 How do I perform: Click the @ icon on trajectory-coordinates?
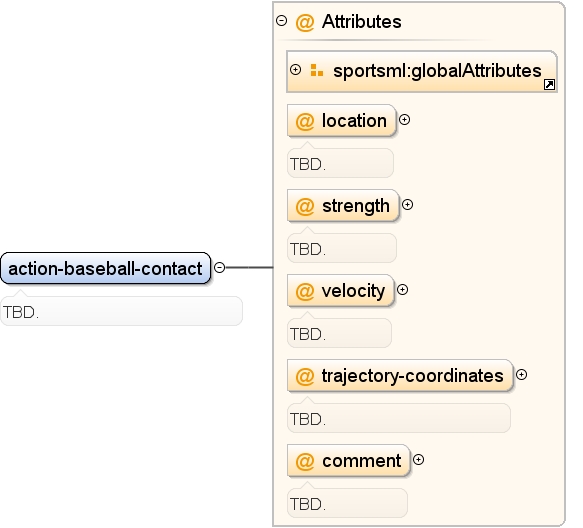click(x=305, y=376)
